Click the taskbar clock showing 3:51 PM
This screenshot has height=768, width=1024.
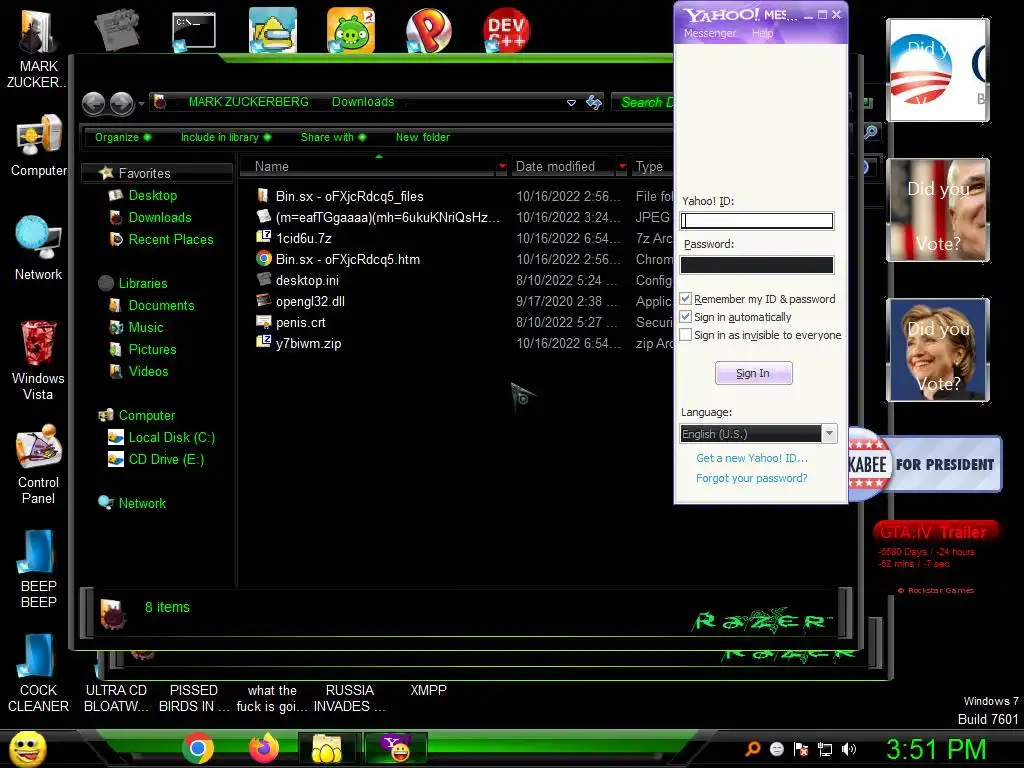(x=936, y=749)
